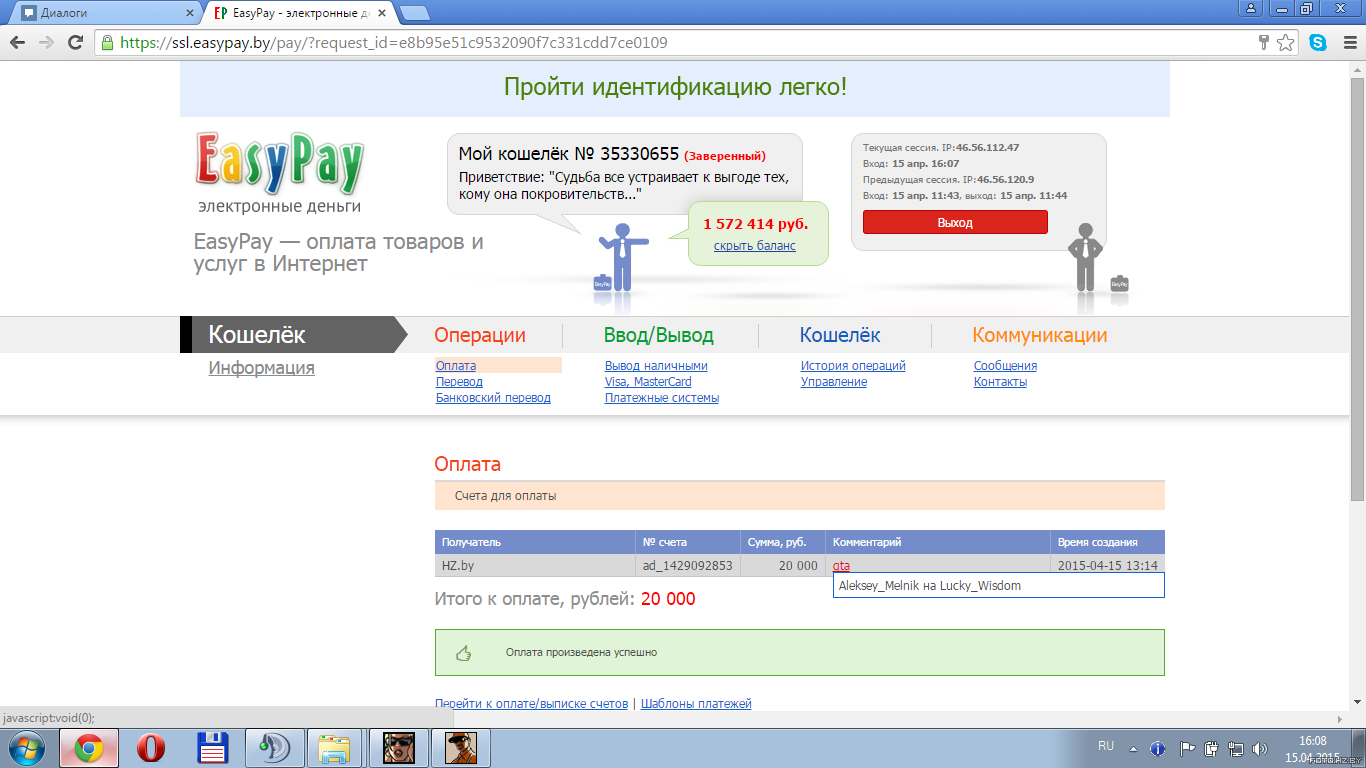This screenshot has width=1366, height=768.
Task: Click the taskbar clock 16:08
Action: (1312, 741)
